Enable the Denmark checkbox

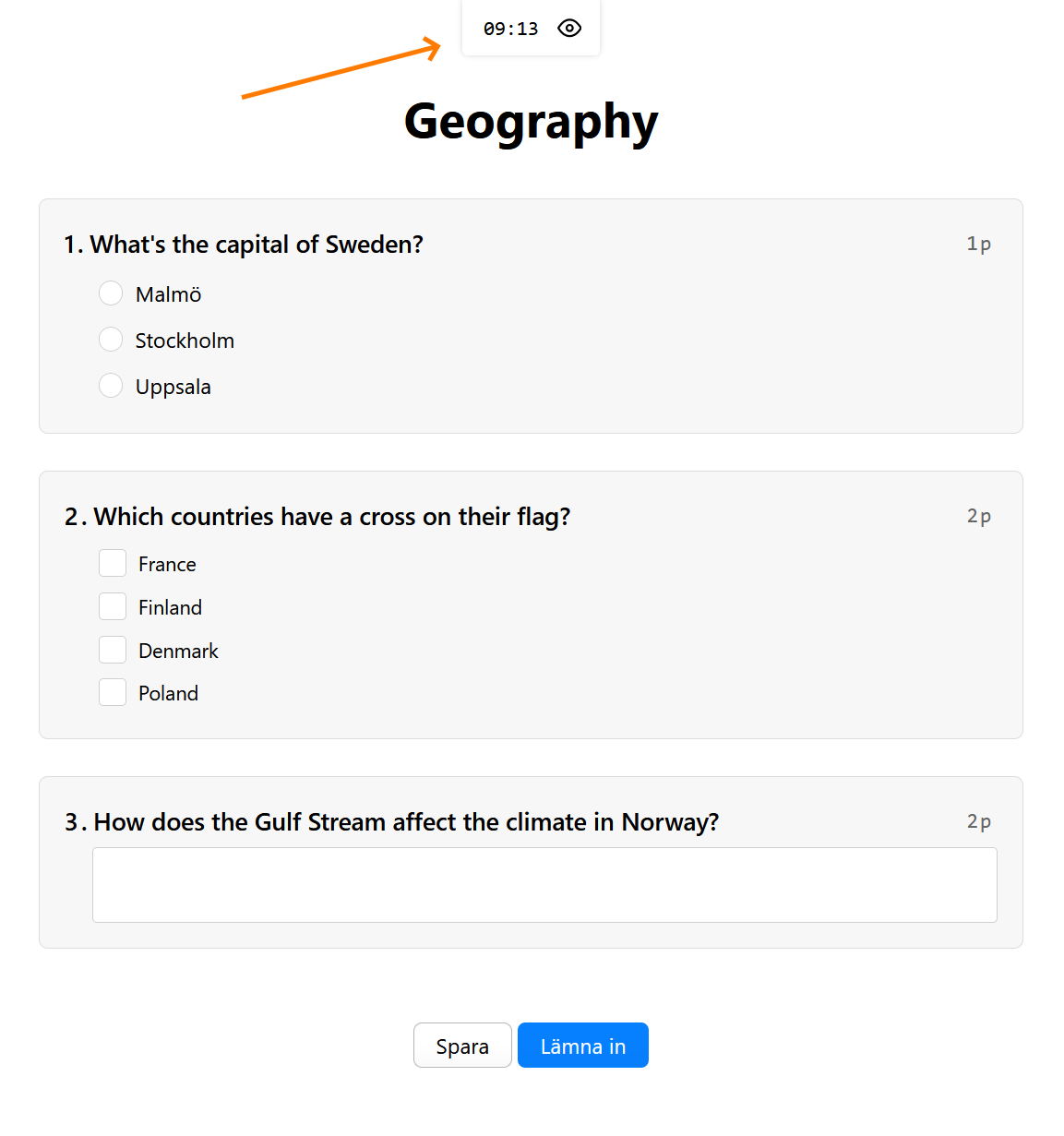coord(113,650)
